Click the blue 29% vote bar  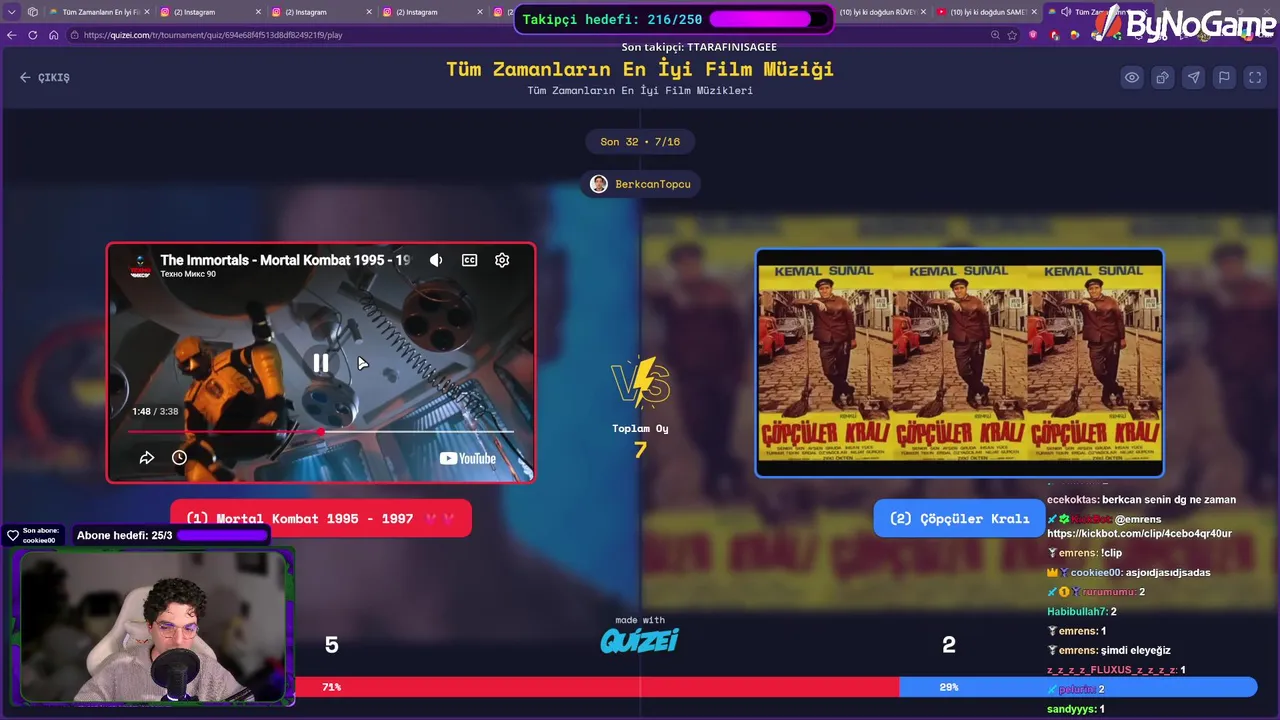[1078, 687]
